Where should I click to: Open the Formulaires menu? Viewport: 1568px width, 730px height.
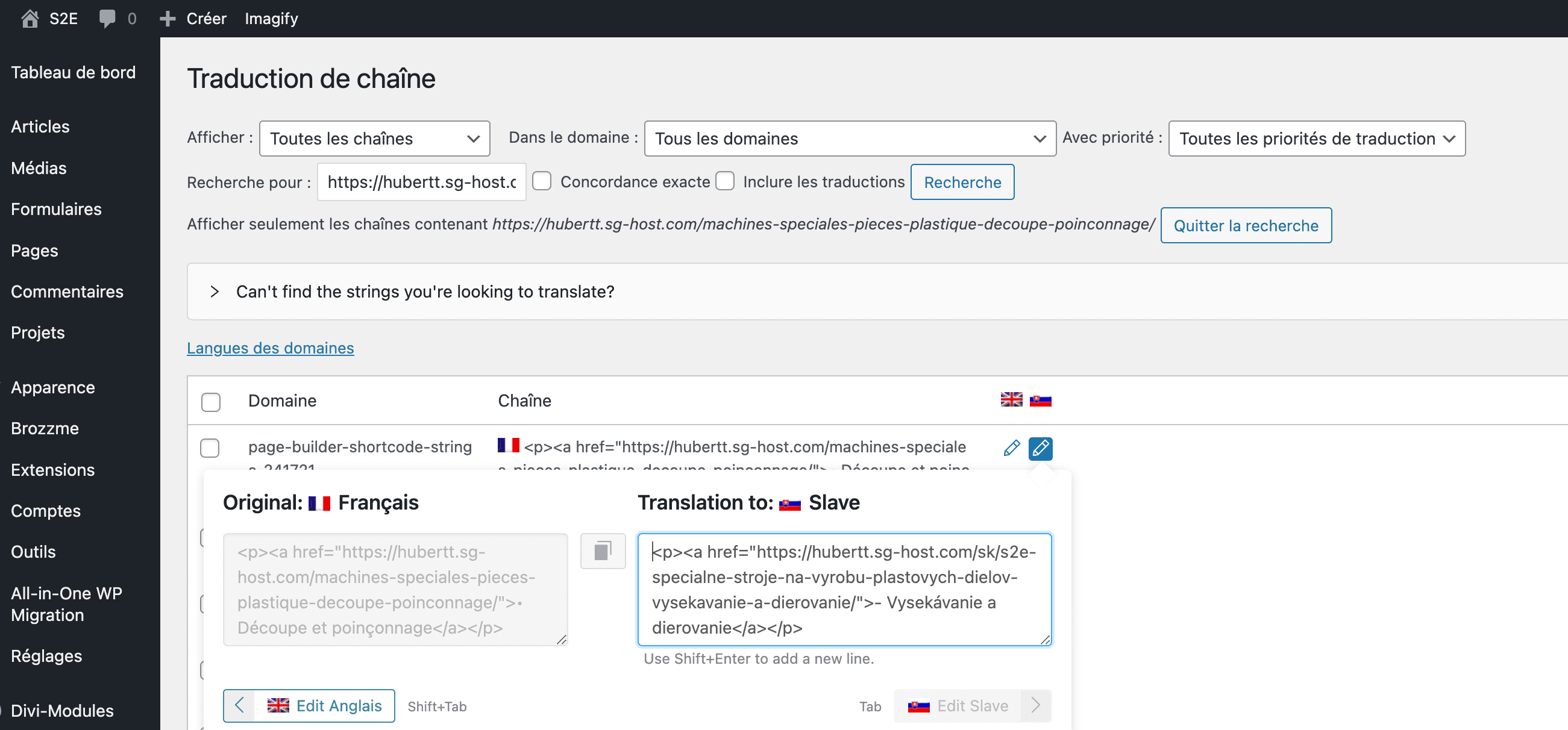pos(56,209)
